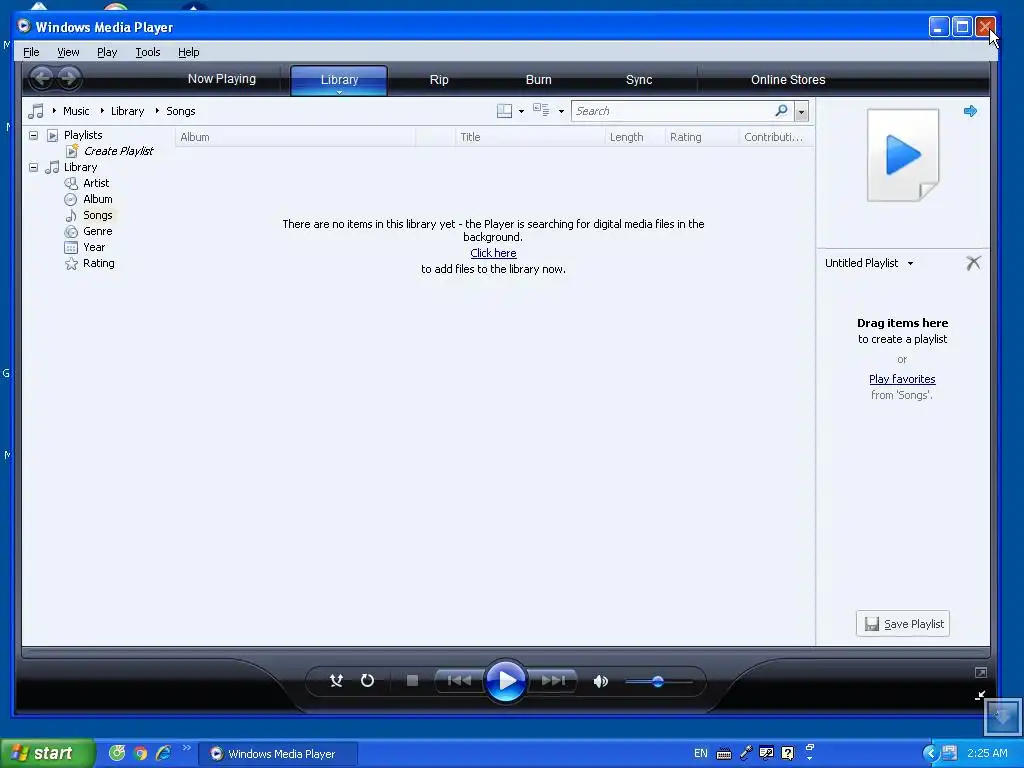Click the Back navigation arrow
This screenshot has height=768, width=1024.
(42, 79)
